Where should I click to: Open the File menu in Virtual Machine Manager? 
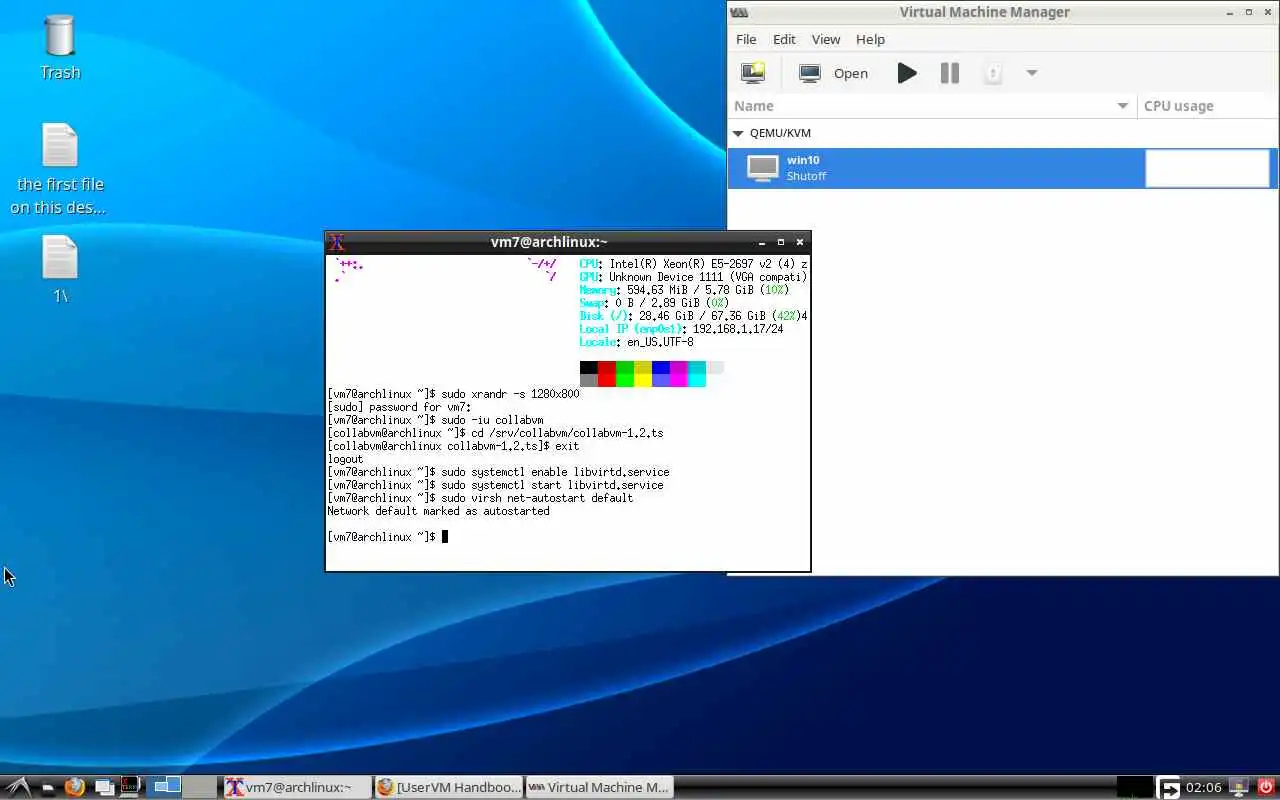tap(746, 39)
